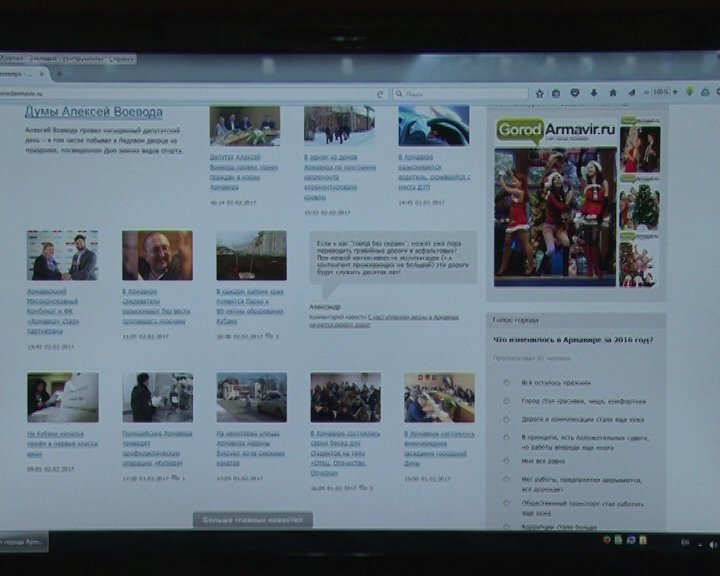Bookmark this page with the star icon
This screenshot has height=576, width=720.
pos(540,94)
